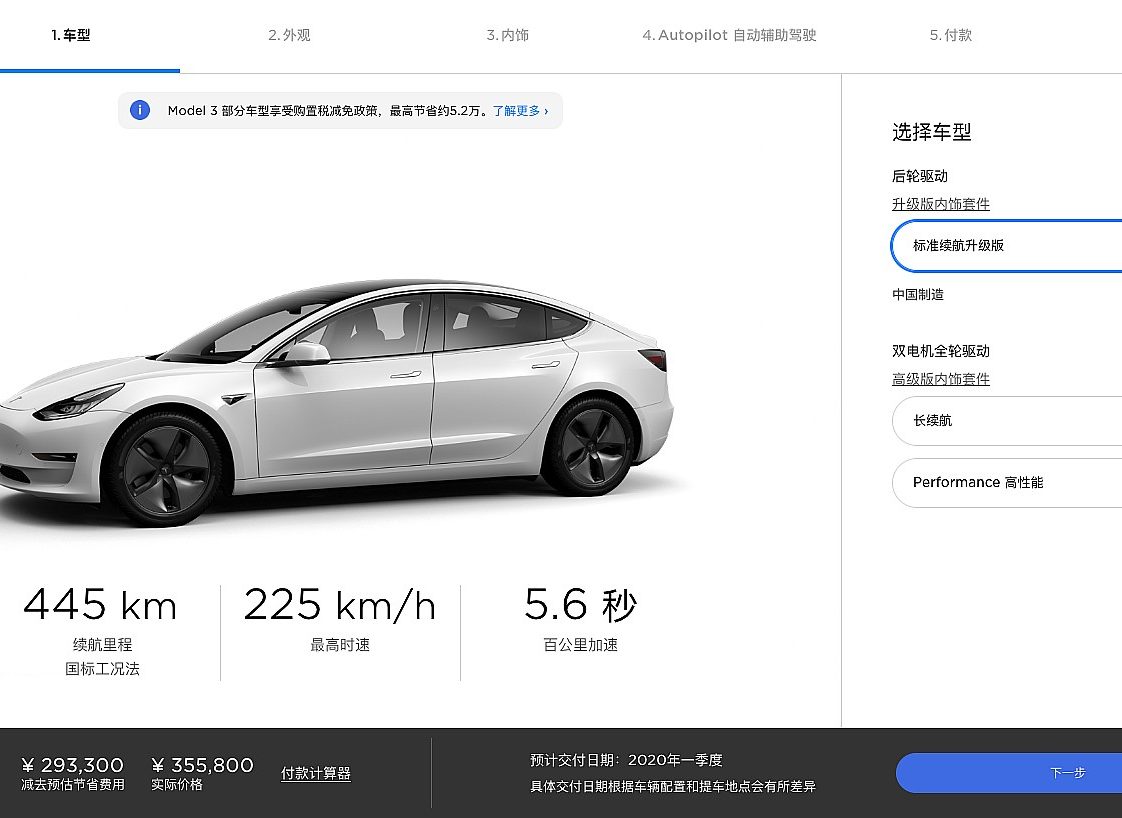Click the white Model 3 car image
Image resolution: width=1122 pixels, height=818 pixels.
(x=336, y=401)
